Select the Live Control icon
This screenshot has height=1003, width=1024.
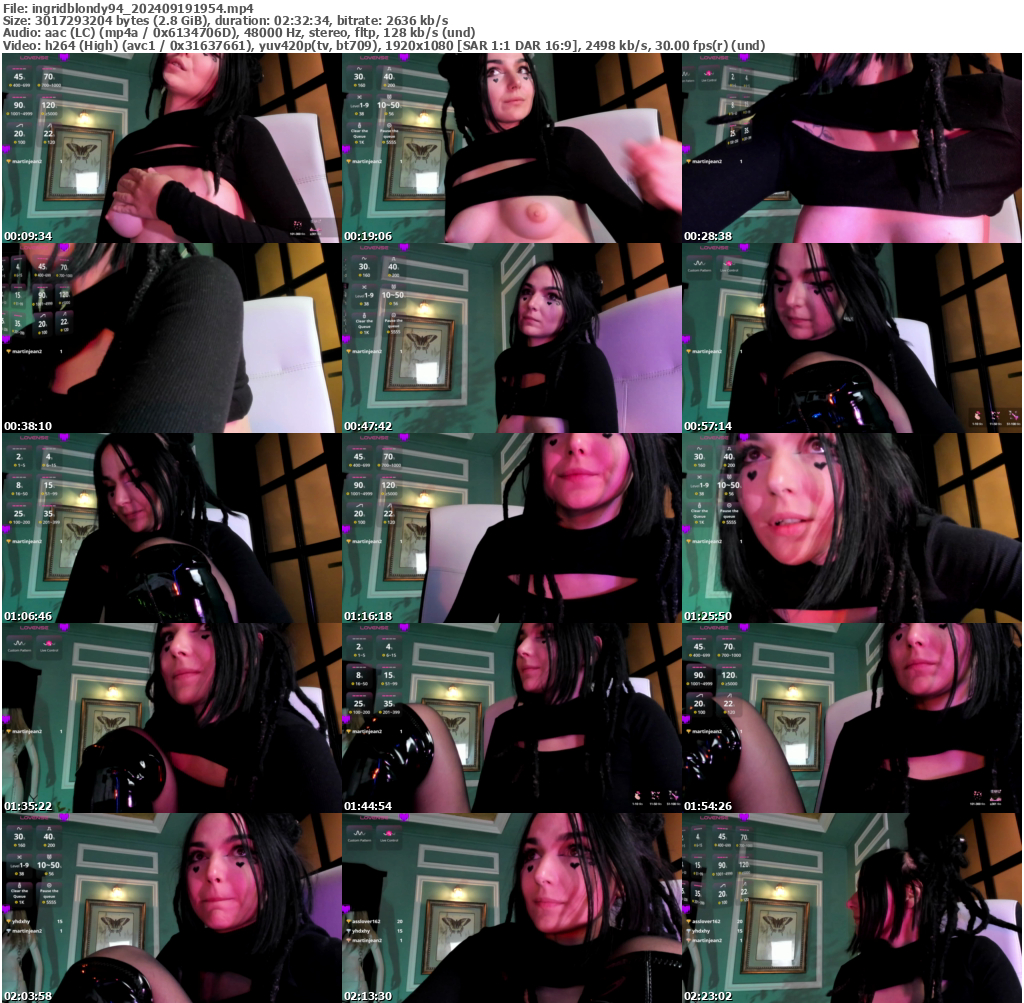pos(388,833)
